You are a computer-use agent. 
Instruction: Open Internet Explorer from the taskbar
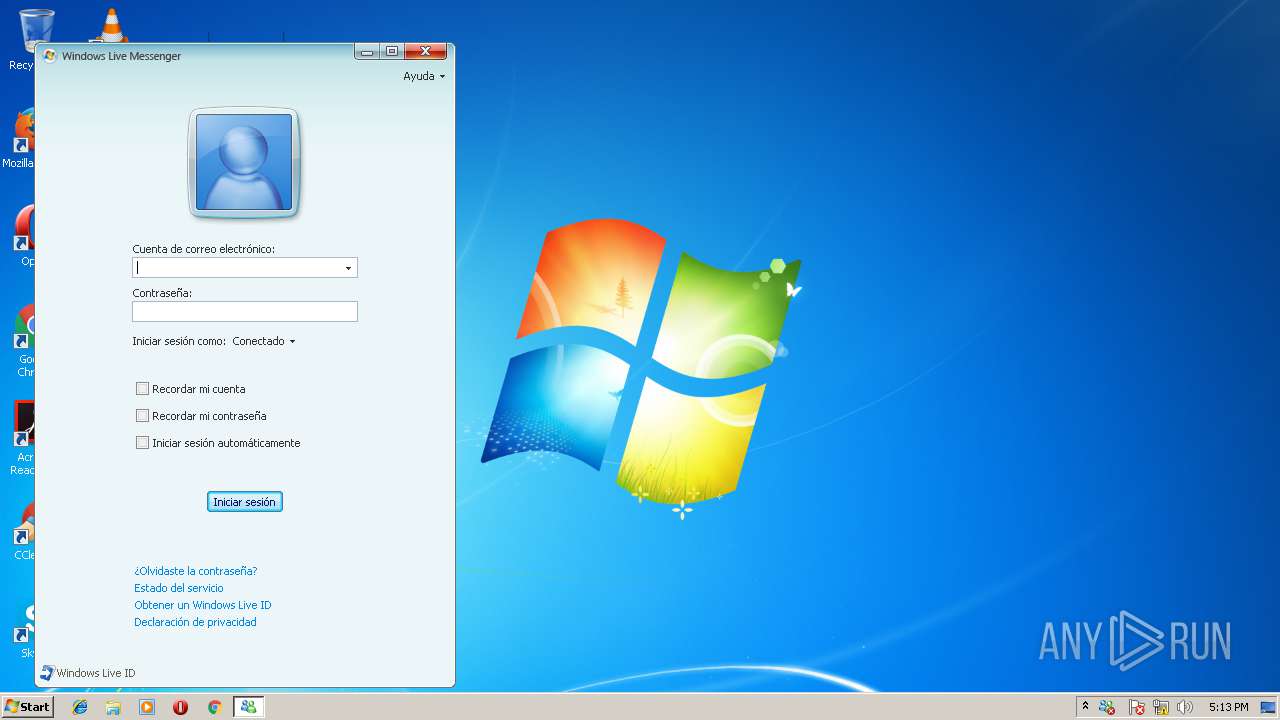[x=80, y=707]
